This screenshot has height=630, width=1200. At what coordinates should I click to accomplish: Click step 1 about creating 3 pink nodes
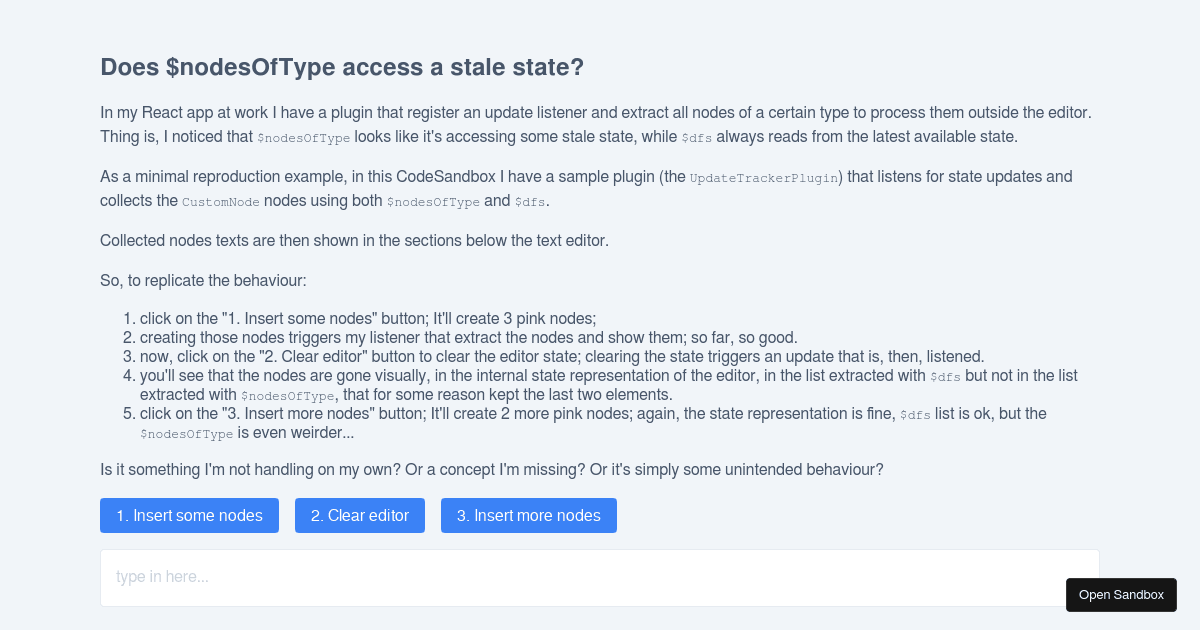368,318
